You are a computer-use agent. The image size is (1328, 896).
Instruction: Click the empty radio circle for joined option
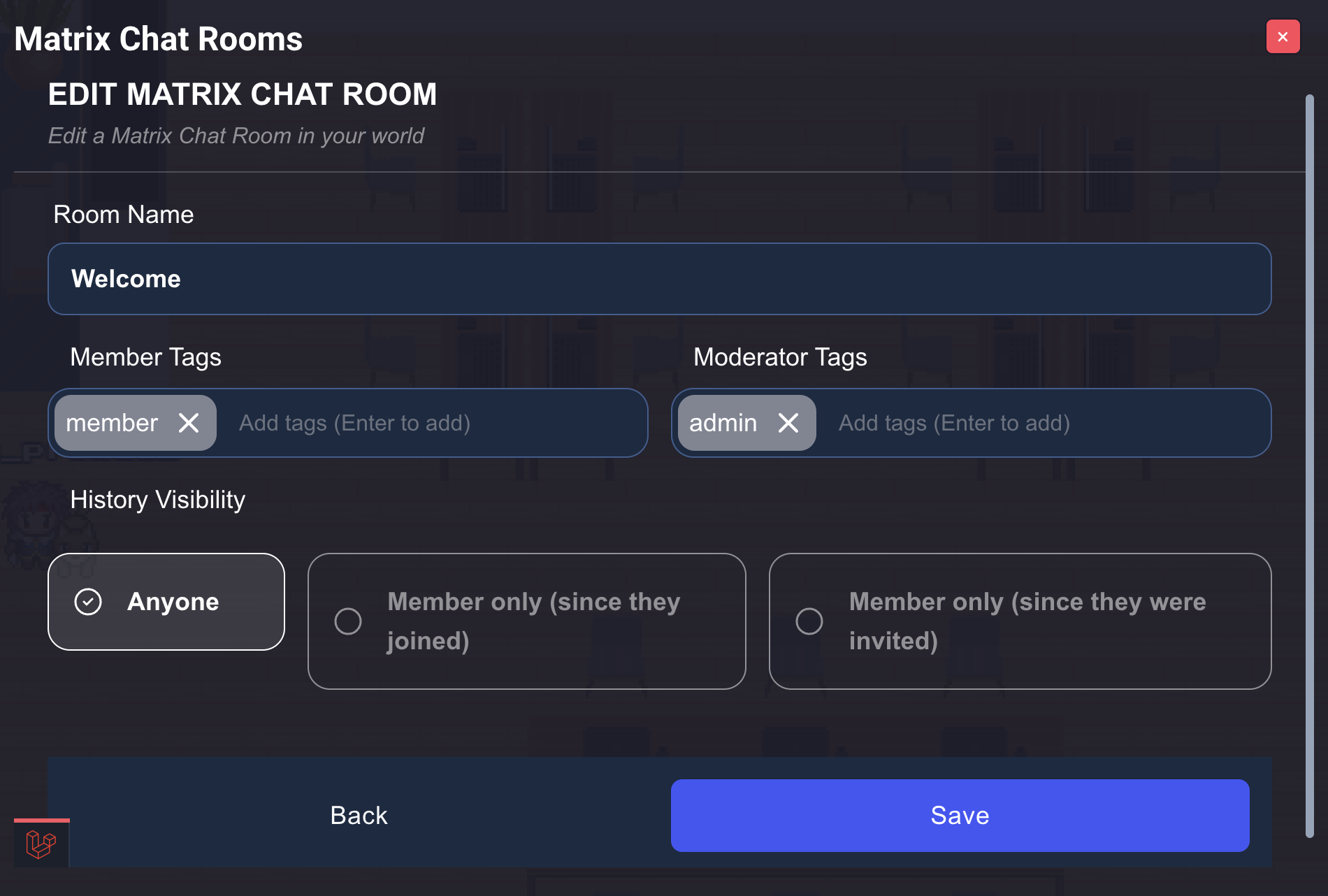[347, 621]
